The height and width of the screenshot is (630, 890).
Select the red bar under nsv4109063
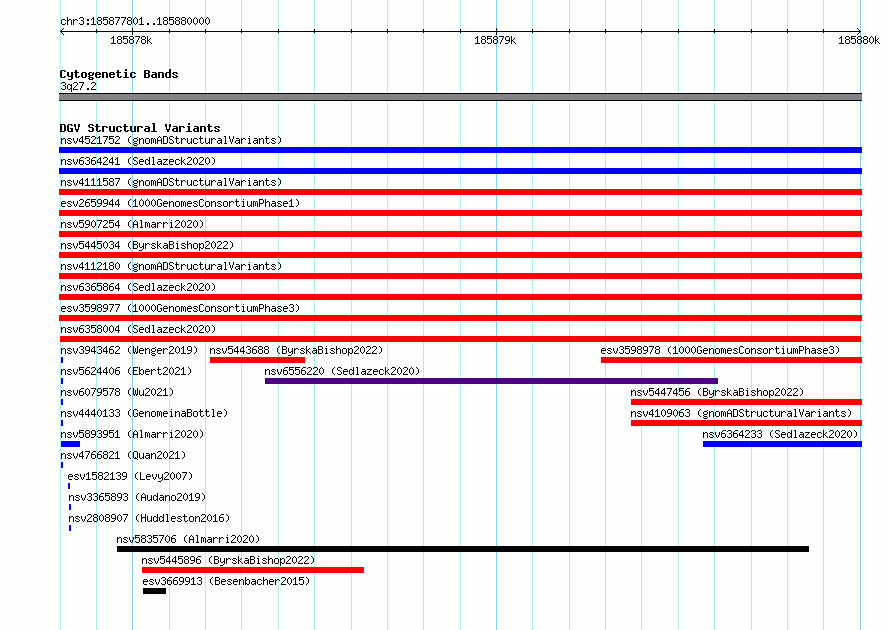pos(746,423)
